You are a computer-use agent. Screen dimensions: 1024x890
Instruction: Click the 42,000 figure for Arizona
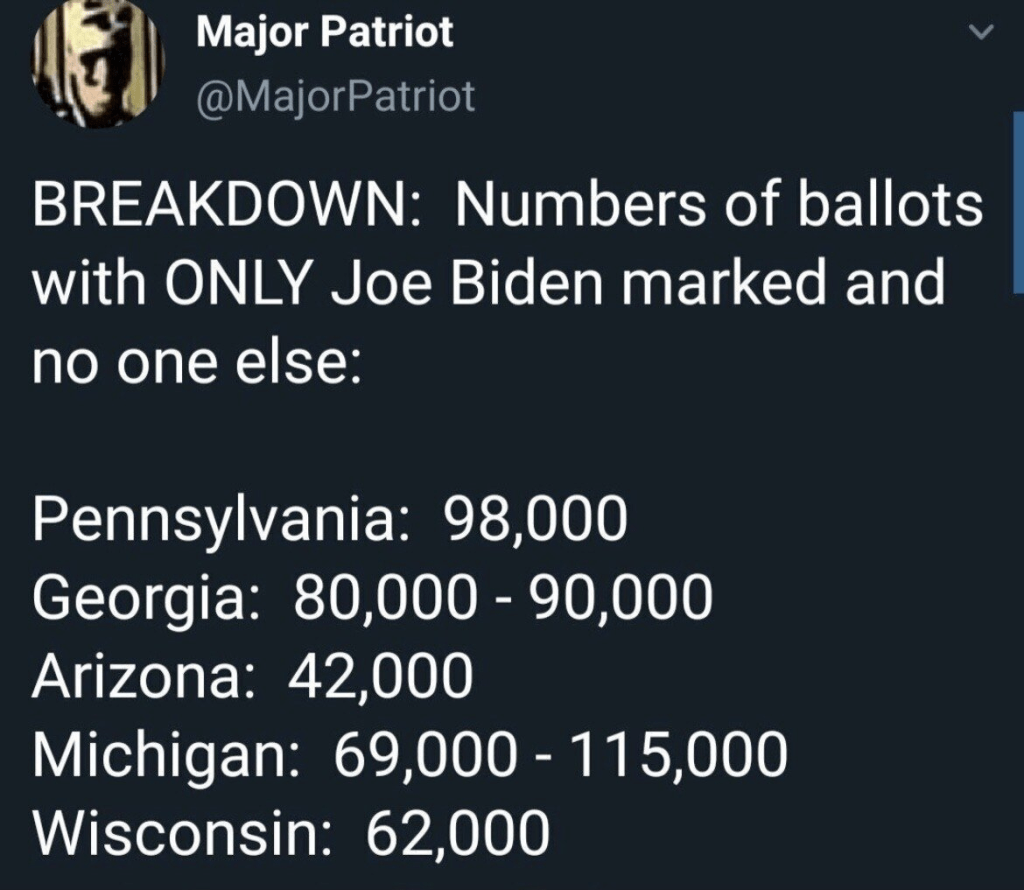[x=380, y=677]
